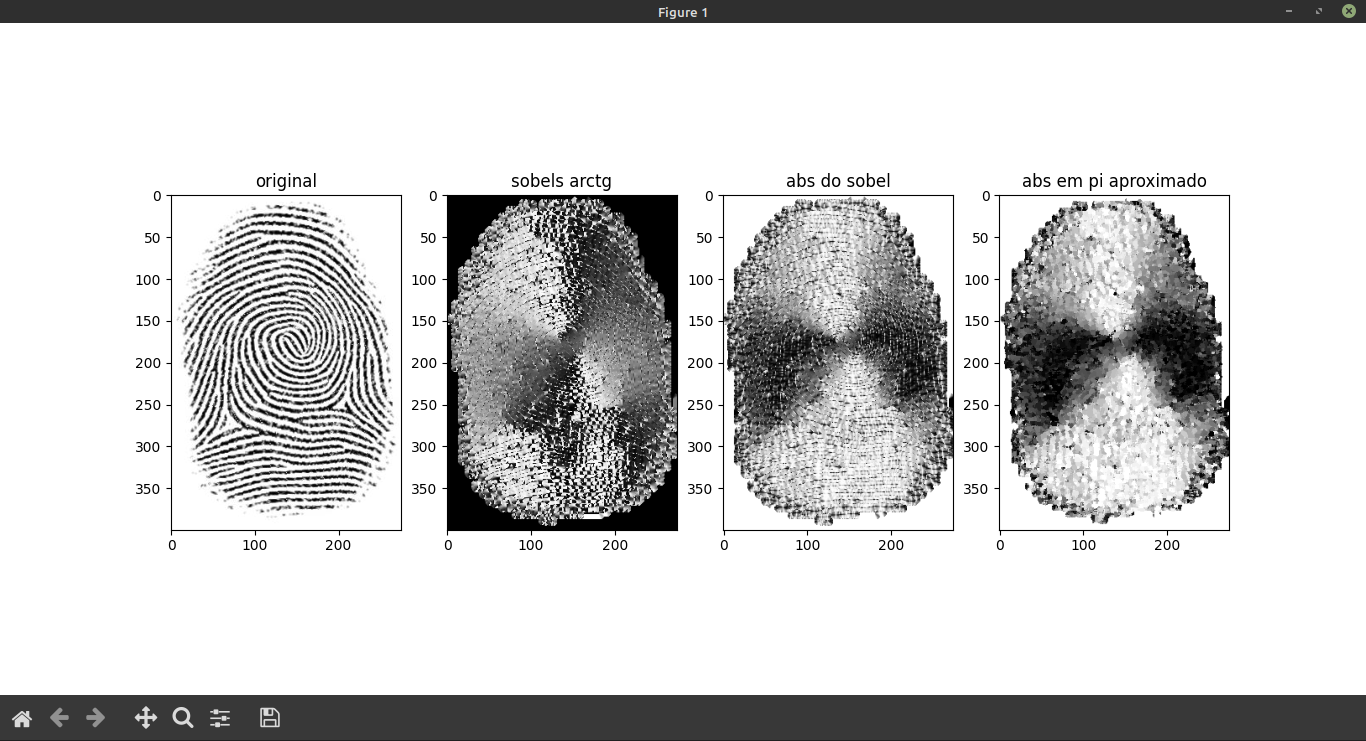This screenshot has width=1366, height=741.
Task: Activate the Pan/move axes tool
Action: point(145,718)
